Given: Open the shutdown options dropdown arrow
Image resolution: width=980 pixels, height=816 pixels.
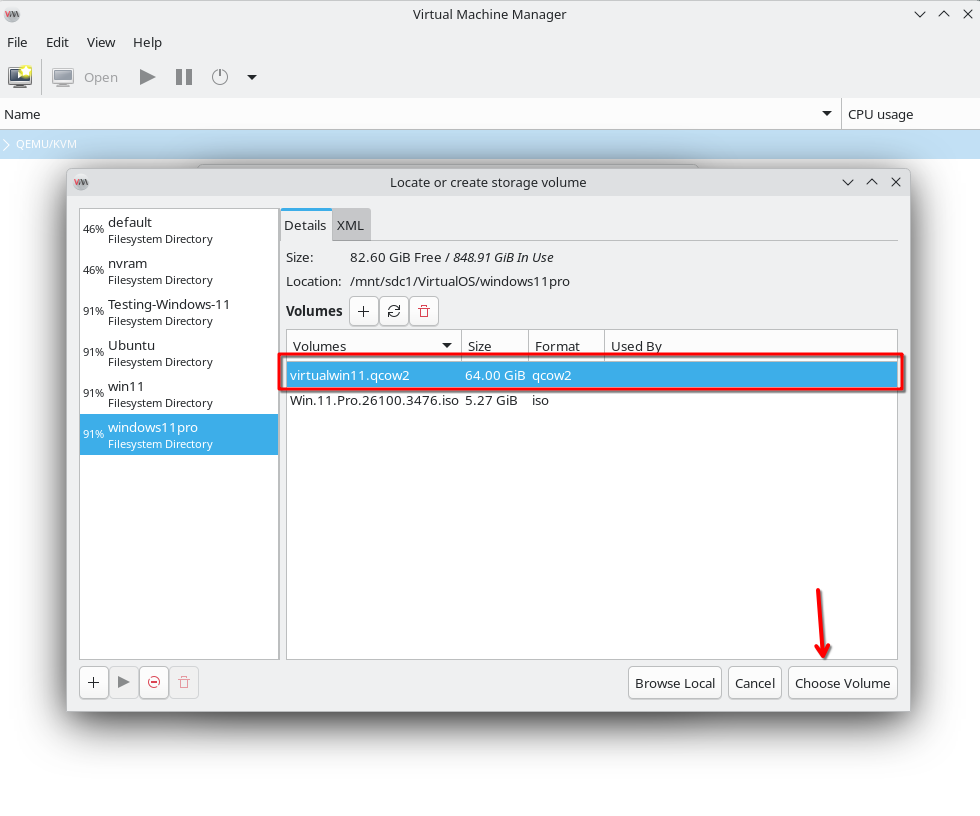Looking at the screenshot, I should [x=252, y=77].
